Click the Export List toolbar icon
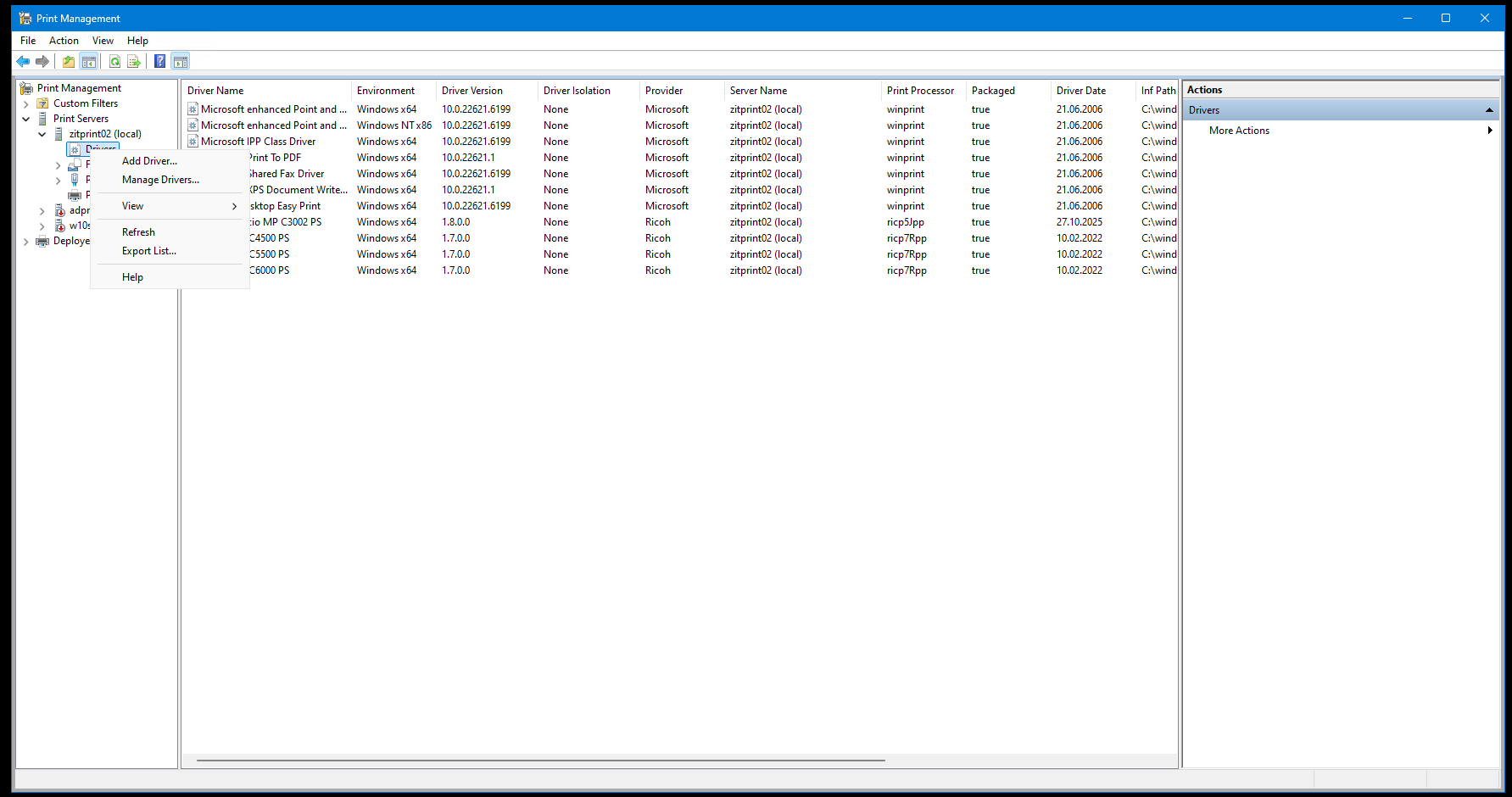Image resolution: width=1512 pixels, height=797 pixels. (x=134, y=61)
